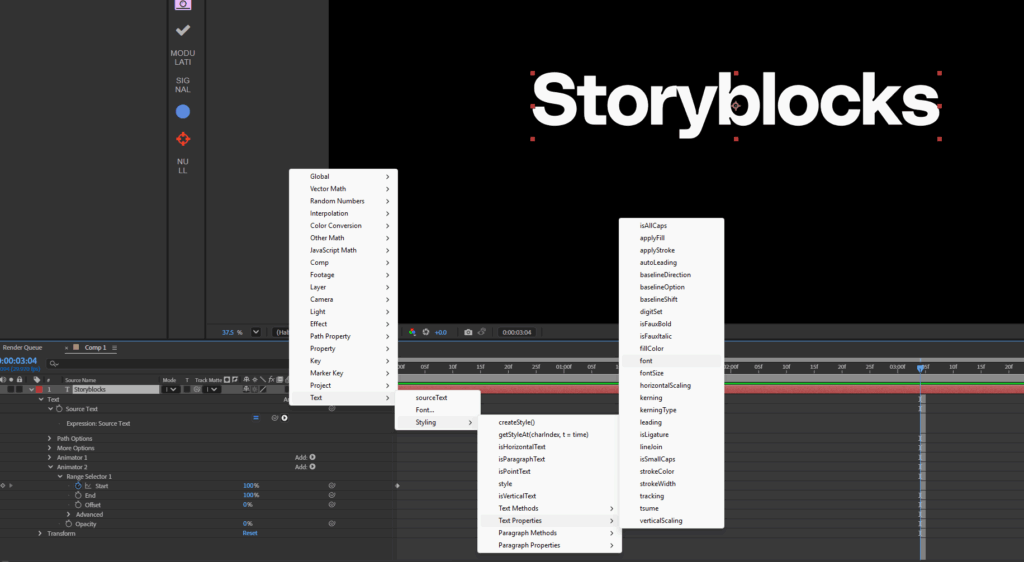Click the add keyframe diamond left of Start

pos(3,486)
